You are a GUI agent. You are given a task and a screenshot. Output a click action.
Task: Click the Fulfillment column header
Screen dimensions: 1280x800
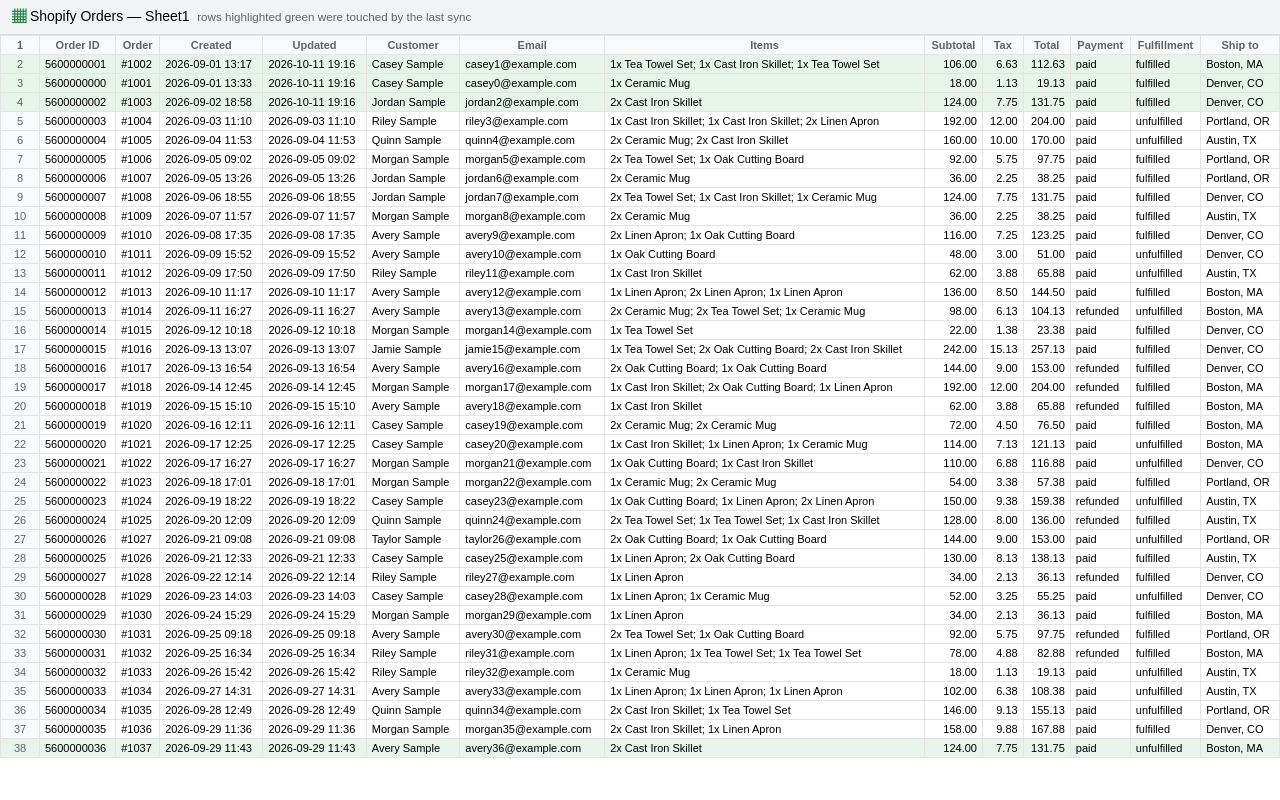pyautogui.click(x=1165, y=45)
